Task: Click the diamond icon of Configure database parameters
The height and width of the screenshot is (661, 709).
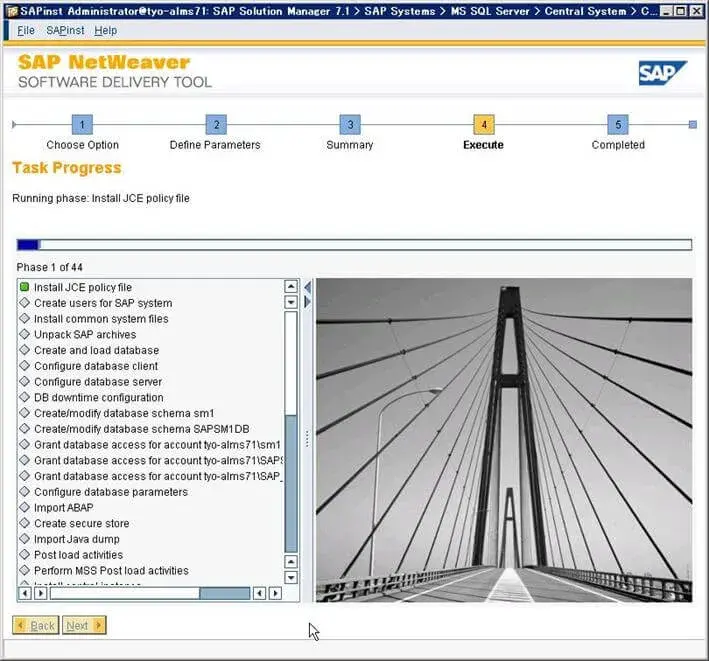Action: pos(24,491)
